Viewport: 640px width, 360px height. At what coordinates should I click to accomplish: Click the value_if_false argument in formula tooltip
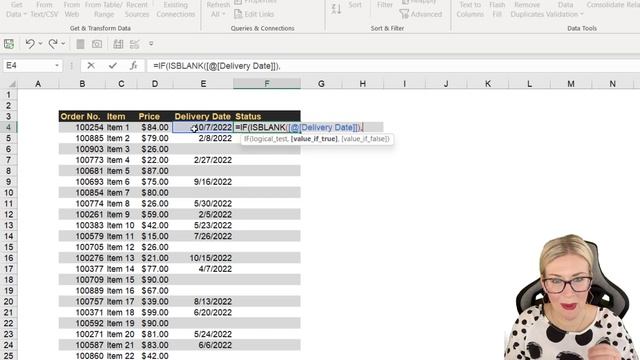point(365,139)
